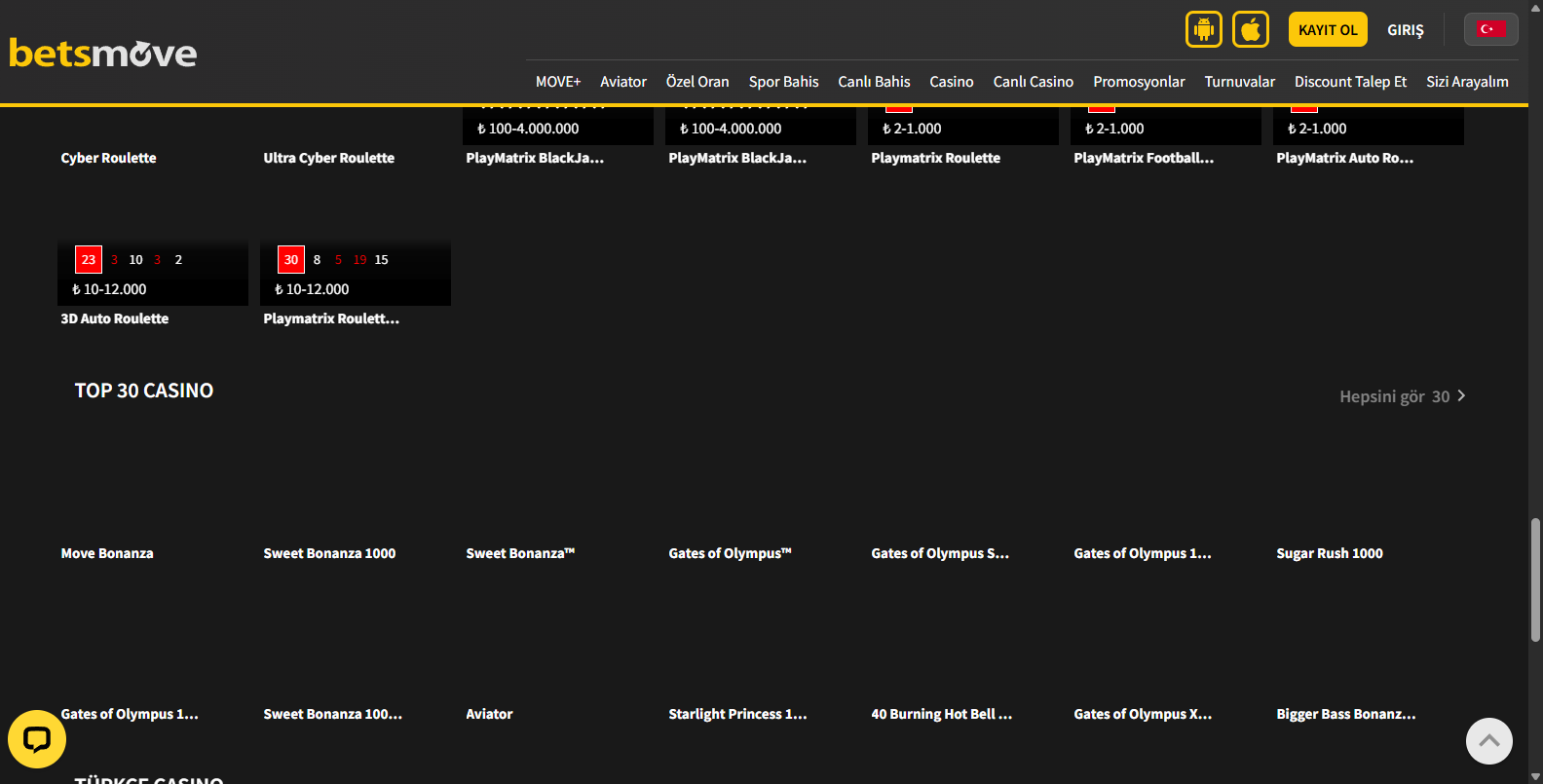Open the 3D Auto Roulette game

[115, 318]
